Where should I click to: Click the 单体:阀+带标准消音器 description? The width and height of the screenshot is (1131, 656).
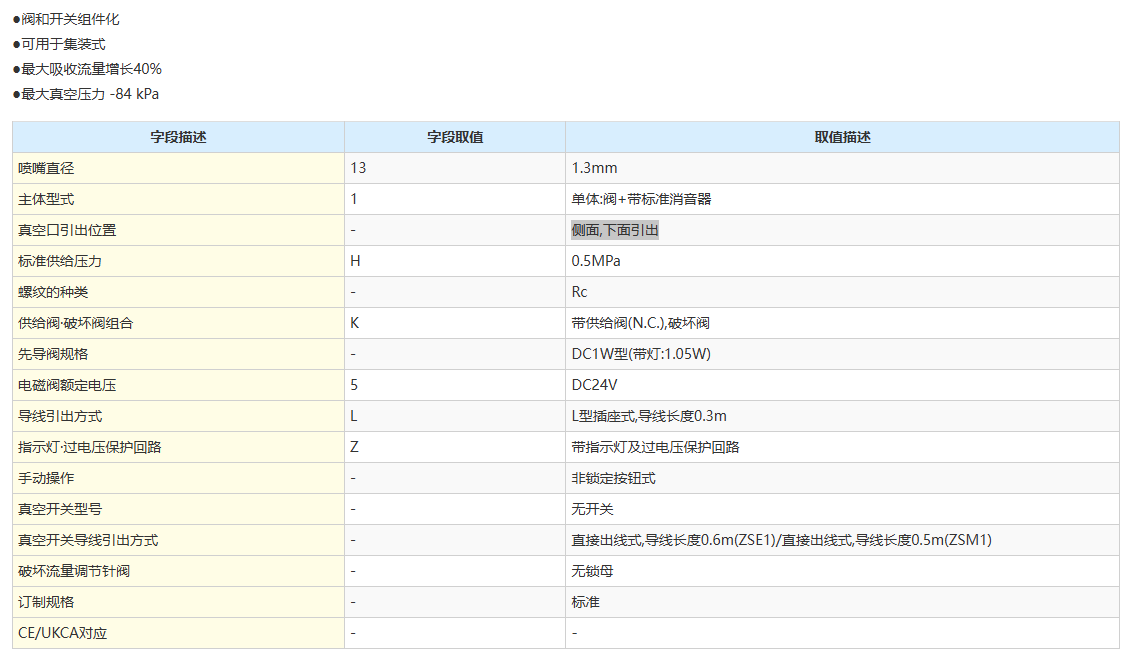tap(641, 199)
